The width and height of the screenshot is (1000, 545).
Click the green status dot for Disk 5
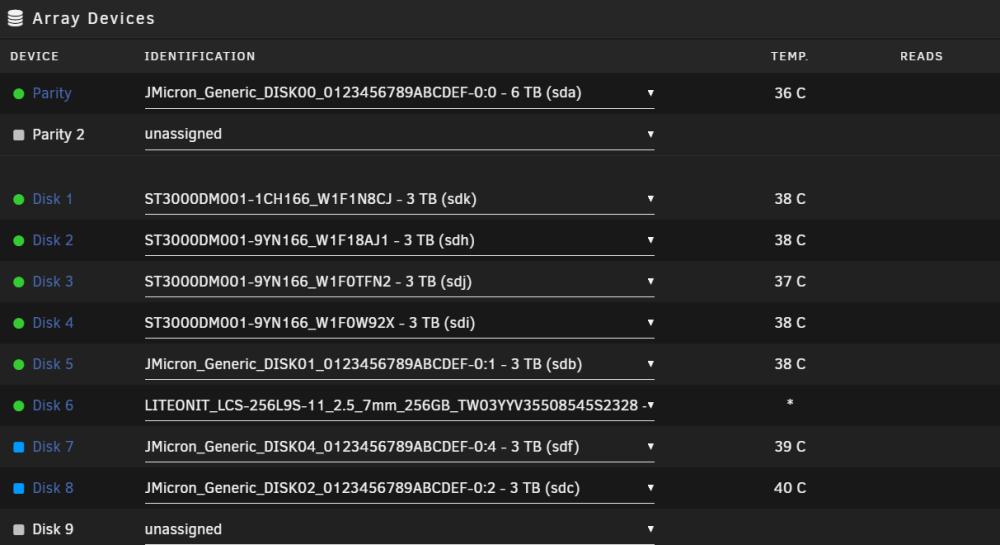[x=18, y=365]
